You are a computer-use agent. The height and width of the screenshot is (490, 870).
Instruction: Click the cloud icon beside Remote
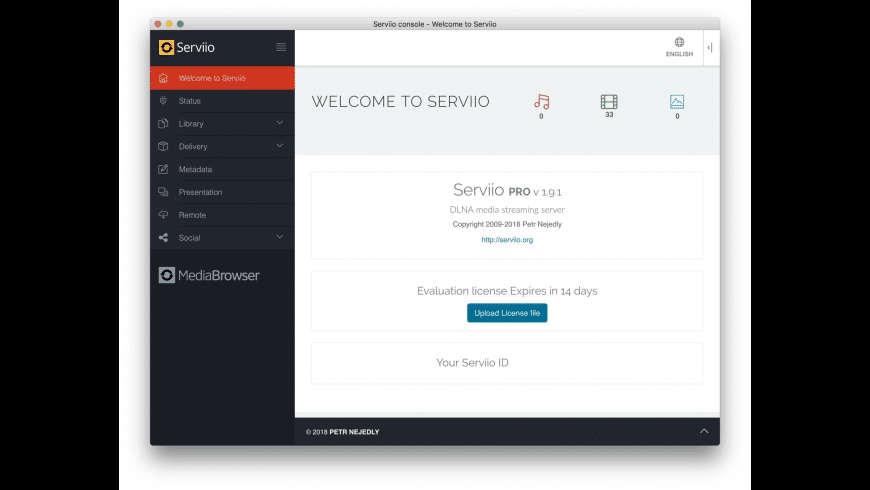coord(163,214)
